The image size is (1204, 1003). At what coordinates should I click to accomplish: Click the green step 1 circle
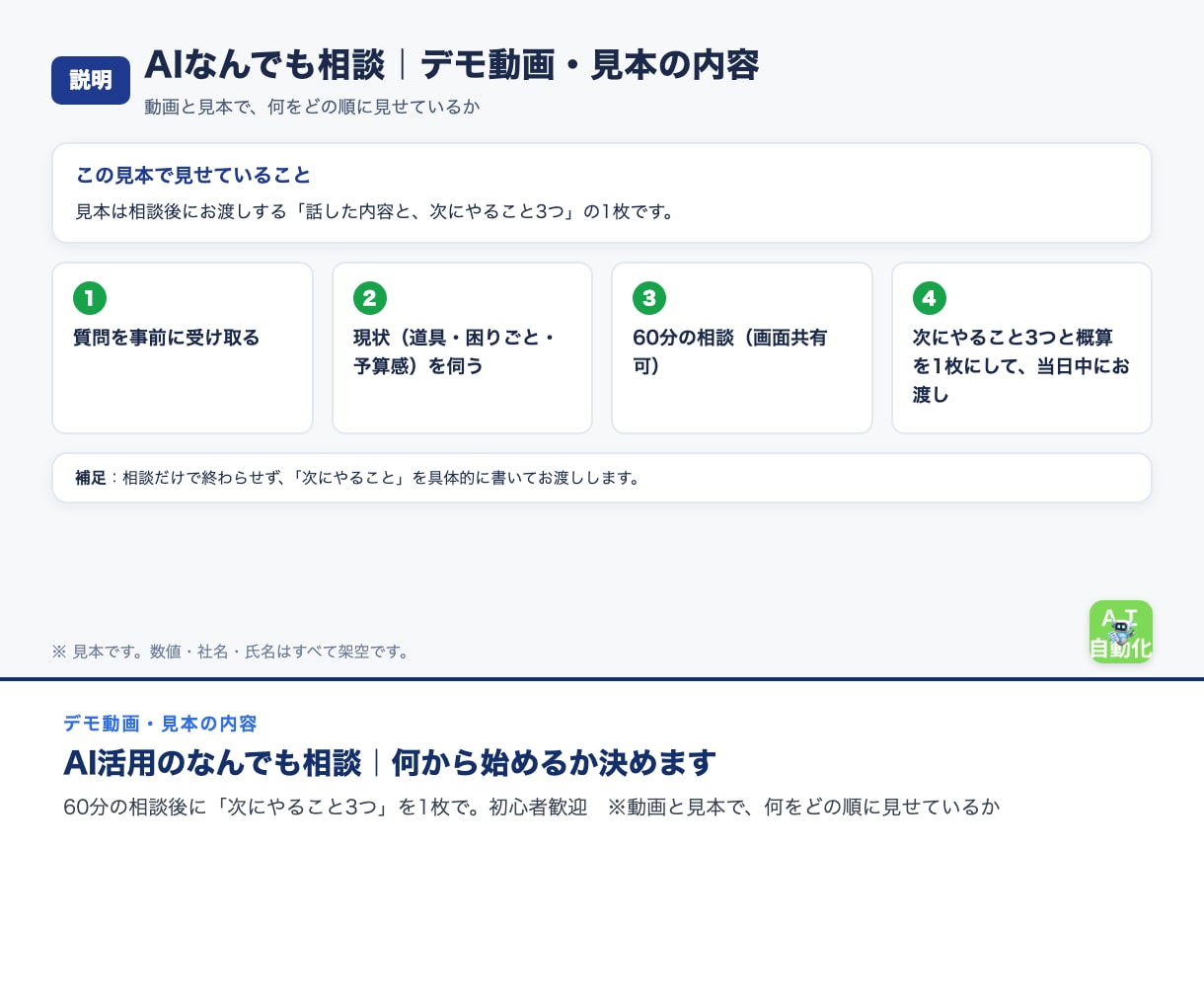(90, 298)
